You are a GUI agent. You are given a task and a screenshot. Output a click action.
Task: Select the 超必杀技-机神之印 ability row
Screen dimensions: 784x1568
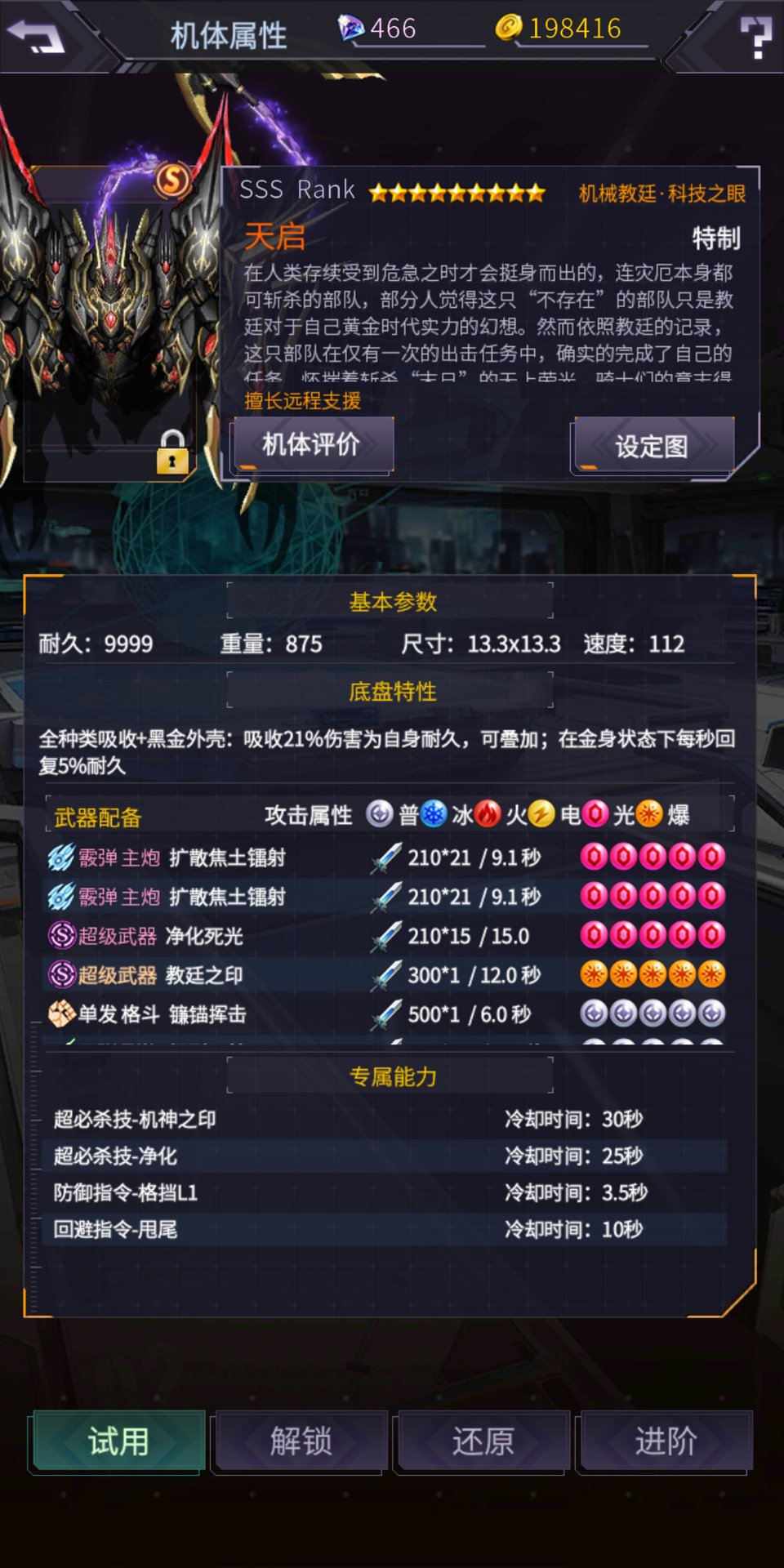tap(384, 1119)
